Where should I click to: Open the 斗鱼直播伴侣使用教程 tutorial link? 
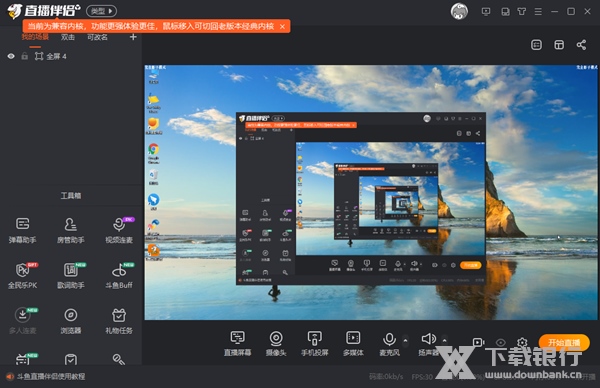coord(51,377)
